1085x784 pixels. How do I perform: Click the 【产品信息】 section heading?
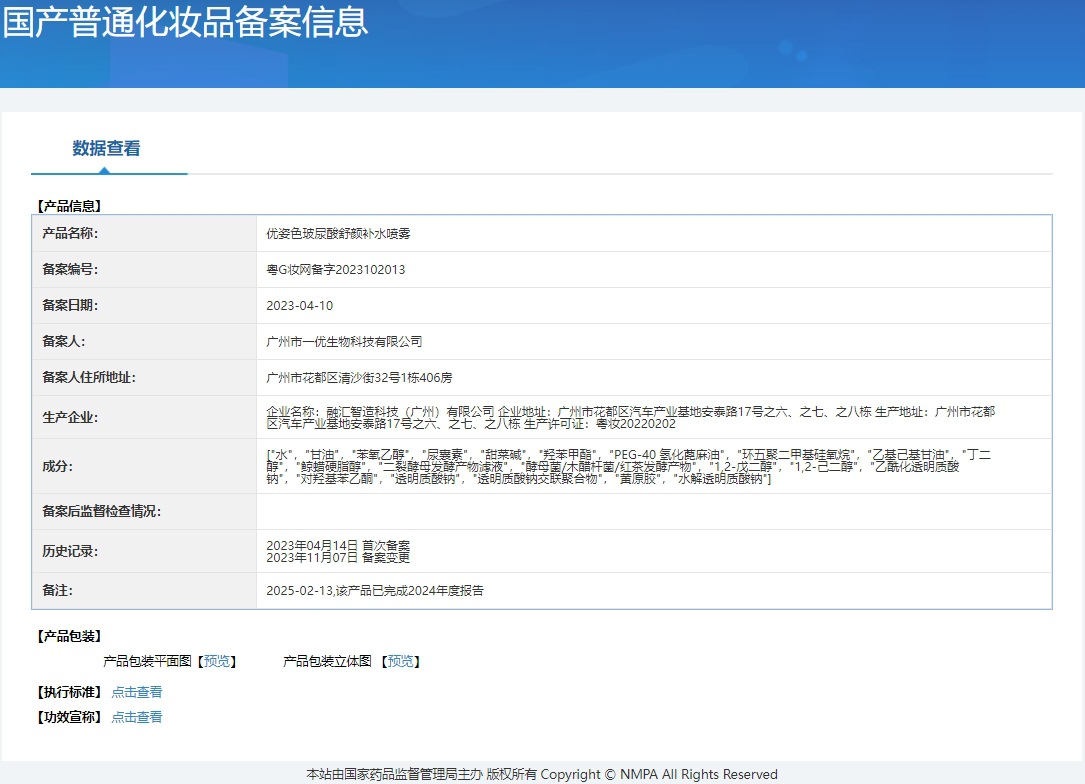pos(69,206)
